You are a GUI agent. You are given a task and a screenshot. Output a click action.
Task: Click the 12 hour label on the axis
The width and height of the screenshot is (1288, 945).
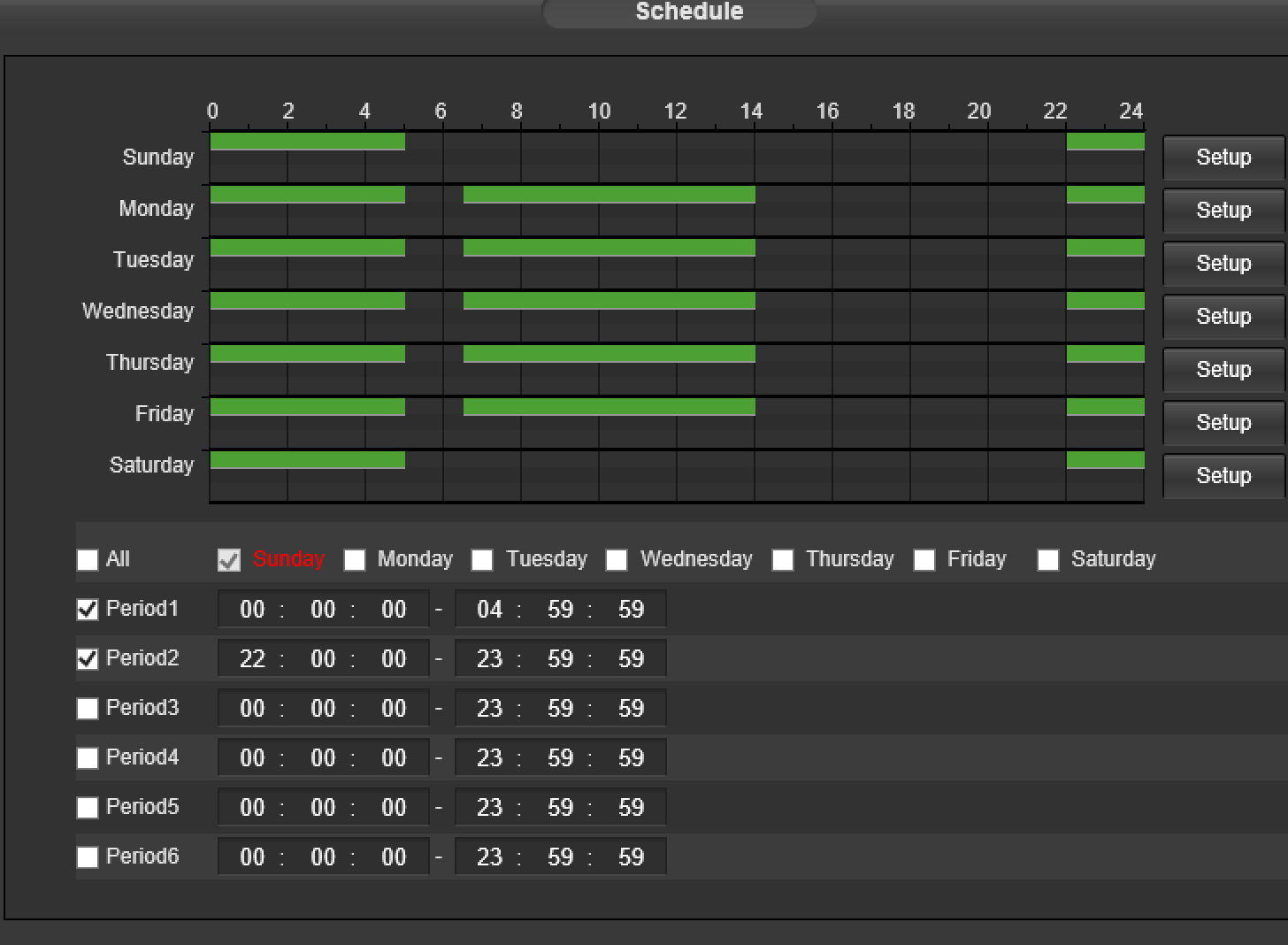tap(675, 111)
